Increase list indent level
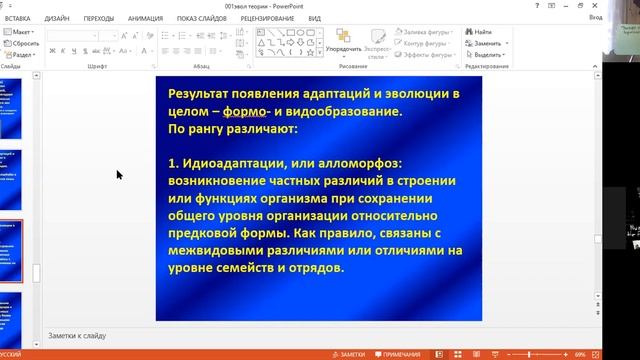Viewport: 640px width, 360px height. 211,36
